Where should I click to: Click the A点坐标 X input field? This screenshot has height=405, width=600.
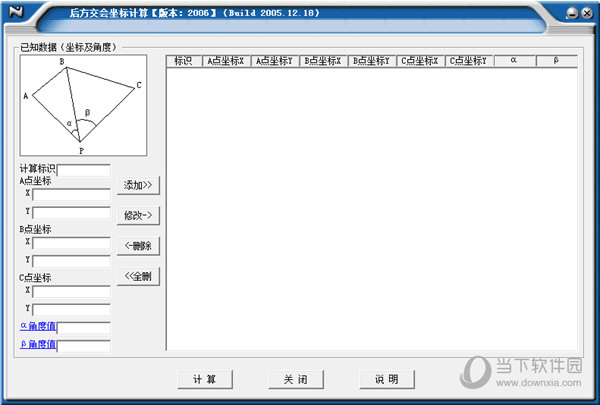pyautogui.click(x=71, y=194)
